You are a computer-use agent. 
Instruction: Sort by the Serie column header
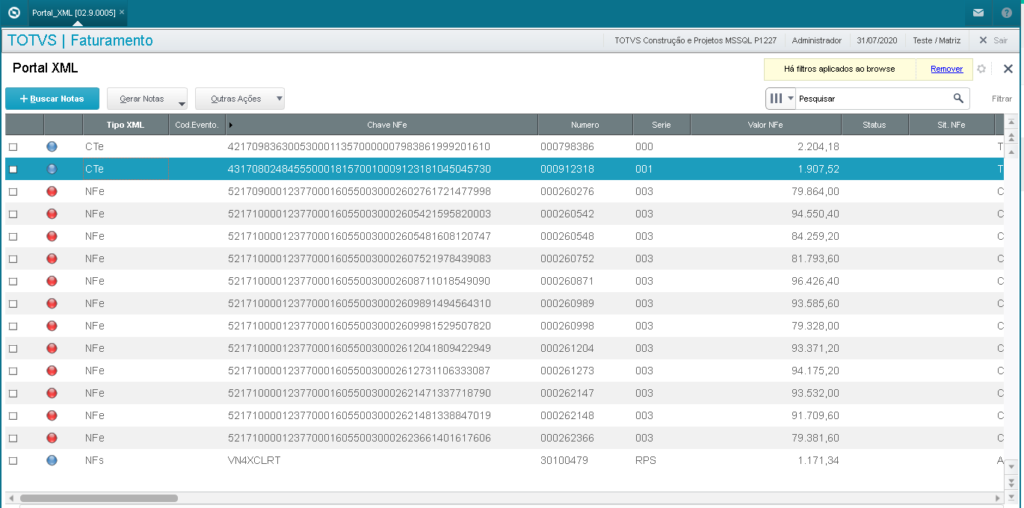[661, 125]
